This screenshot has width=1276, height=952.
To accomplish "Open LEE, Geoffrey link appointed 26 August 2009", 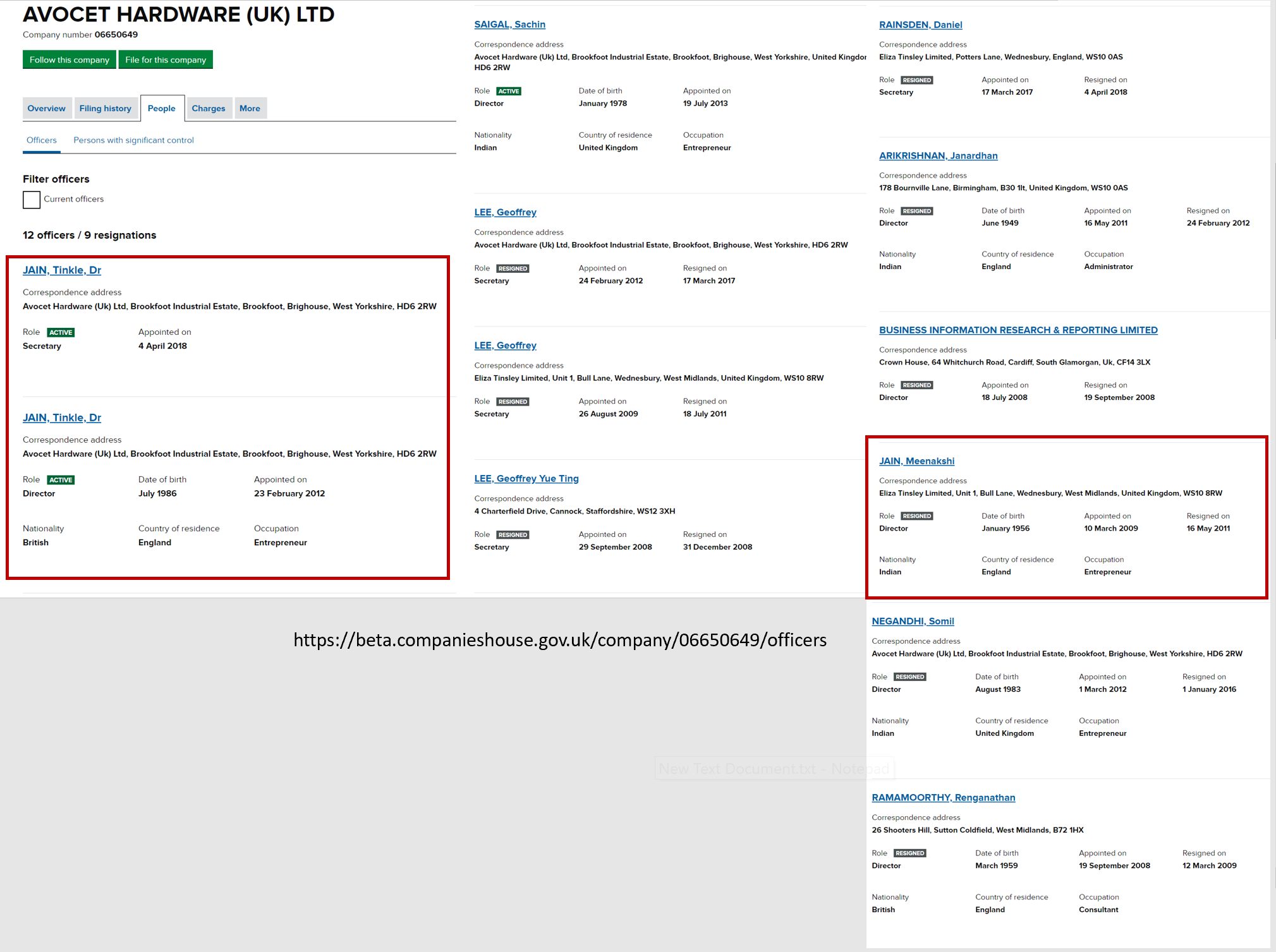I will [x=505, y=346].
